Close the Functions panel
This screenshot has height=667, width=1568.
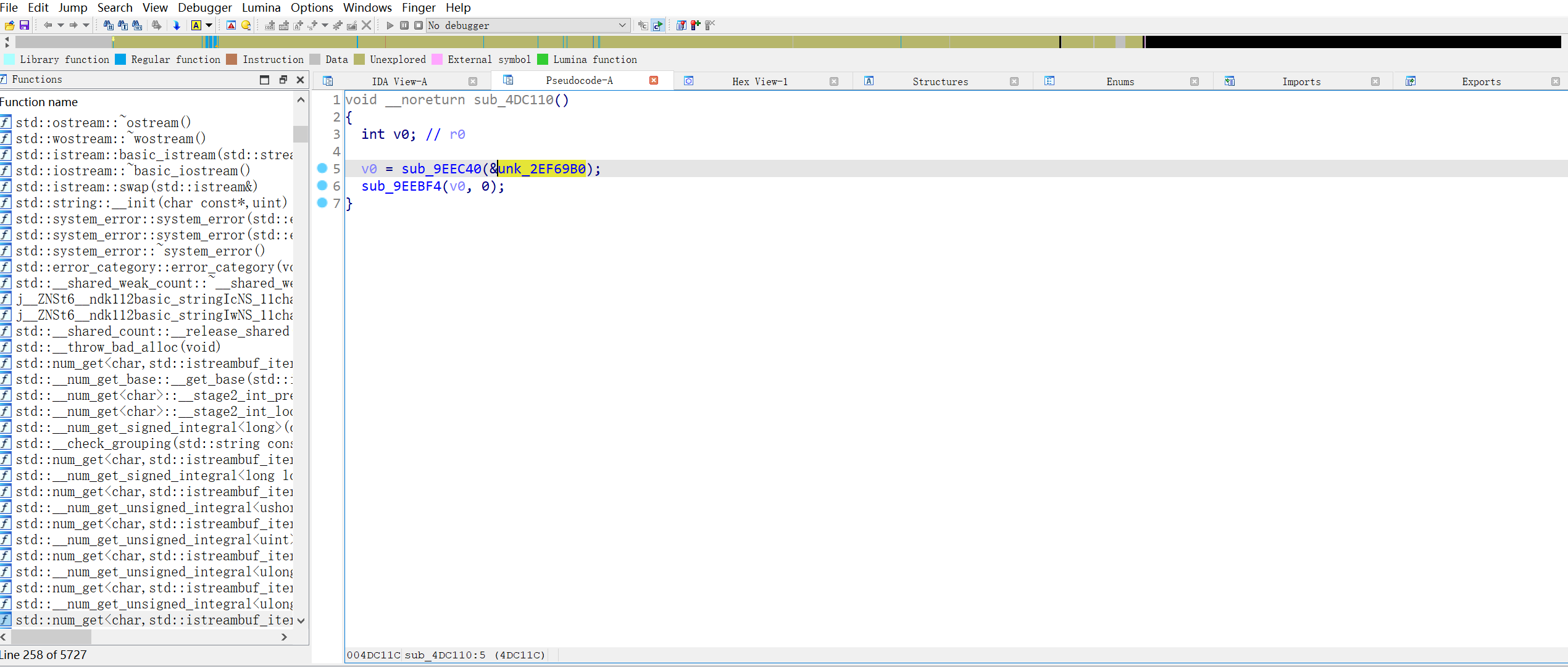point(301,80)
